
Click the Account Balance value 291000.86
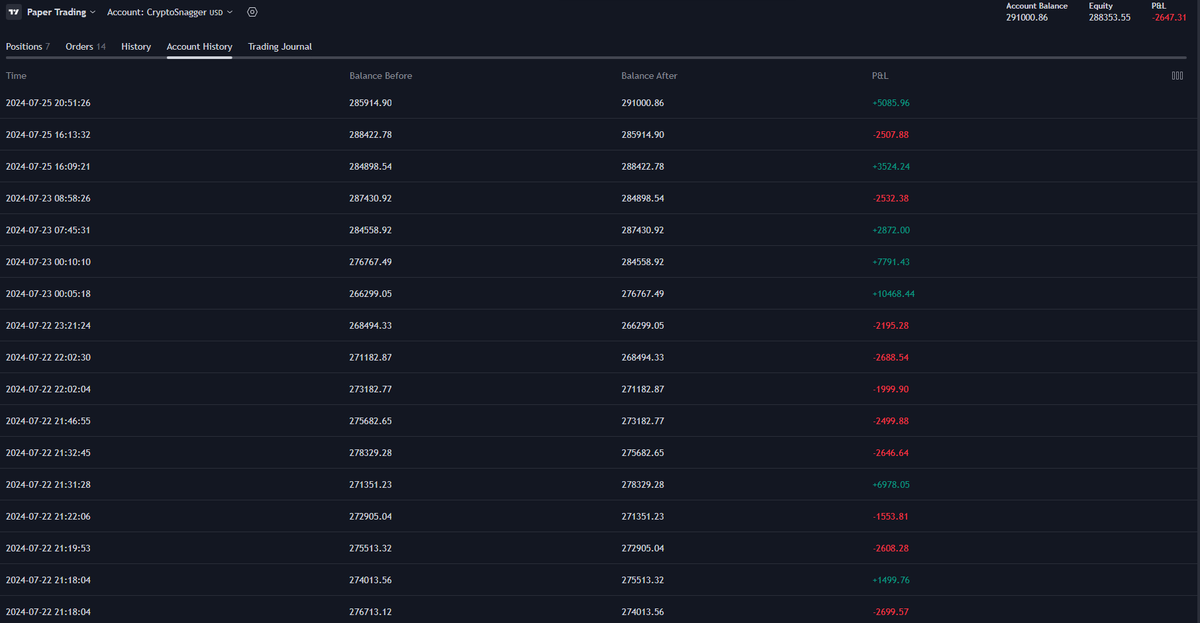point(1027,17)
